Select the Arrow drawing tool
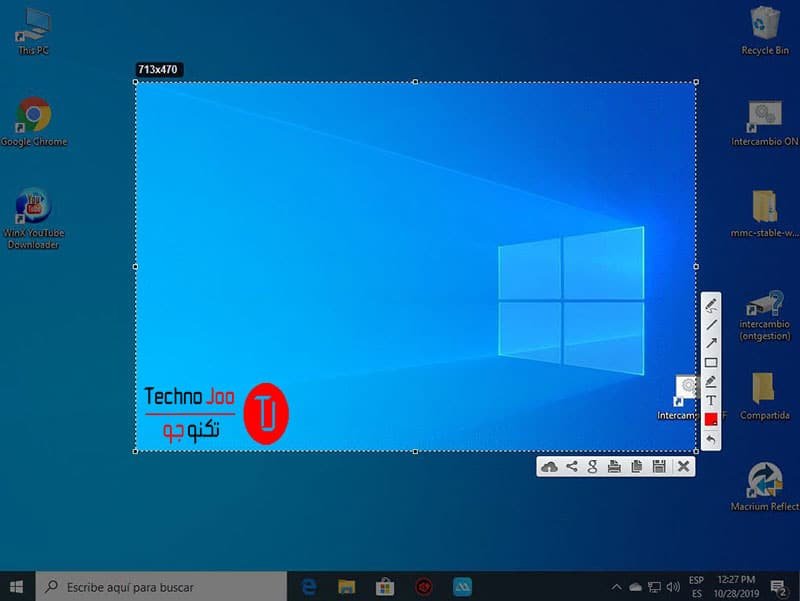The image size is (800, 601). click(711, 343)
